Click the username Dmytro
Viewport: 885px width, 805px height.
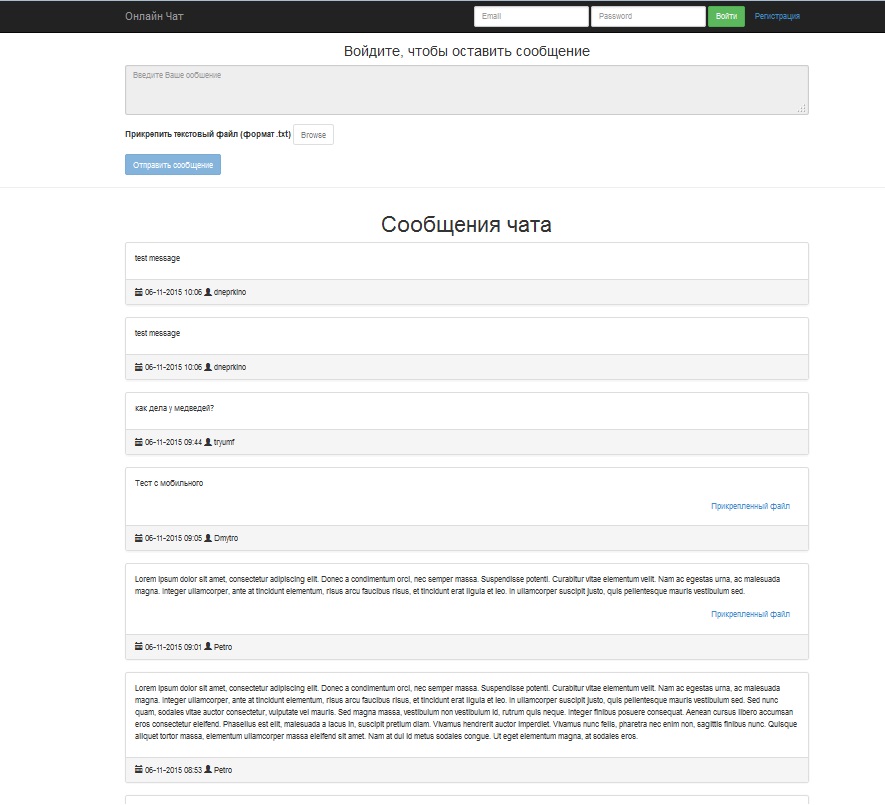226,539
